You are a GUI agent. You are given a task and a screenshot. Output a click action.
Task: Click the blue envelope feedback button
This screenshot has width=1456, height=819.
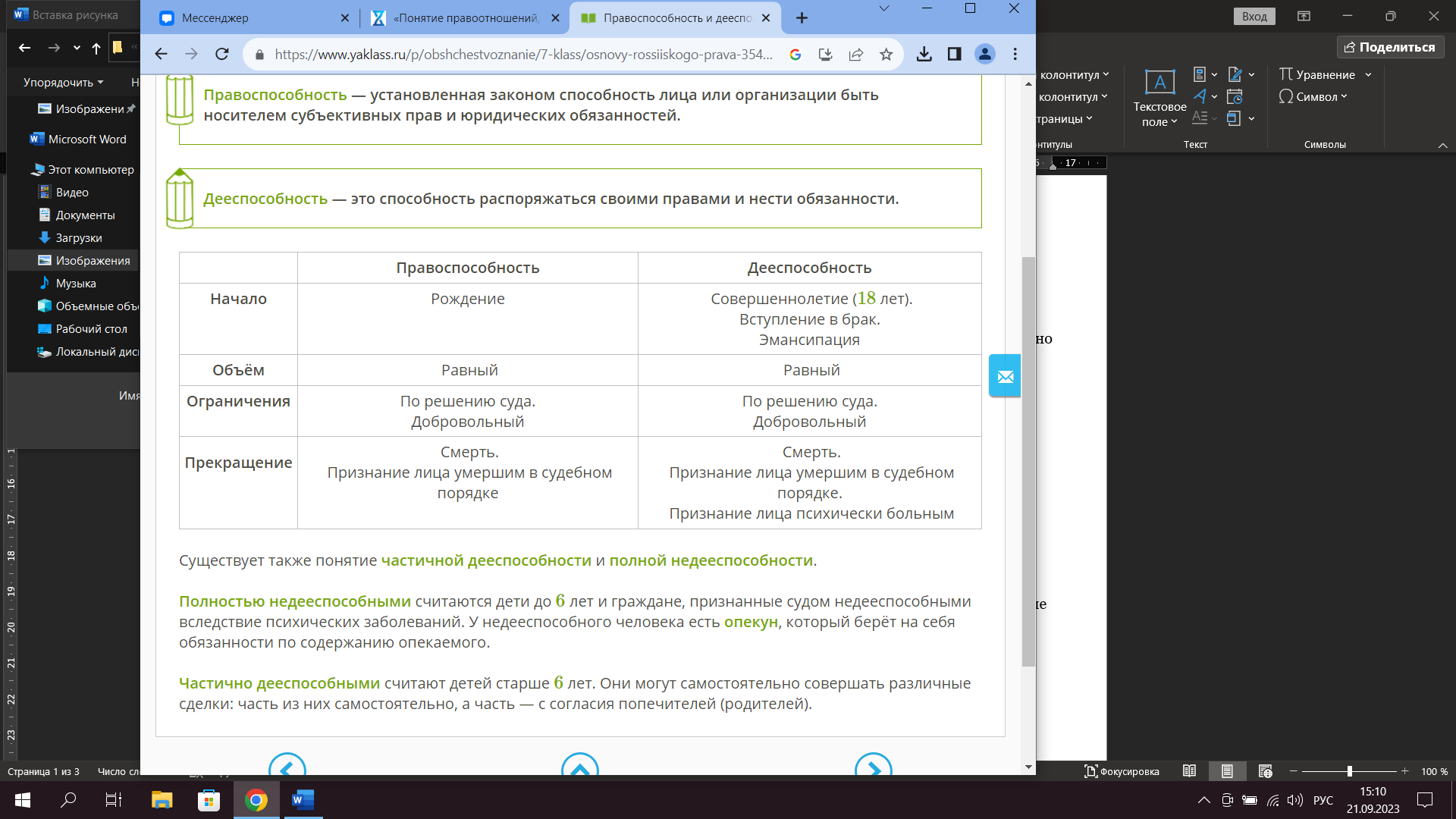tap(1005, 375)
